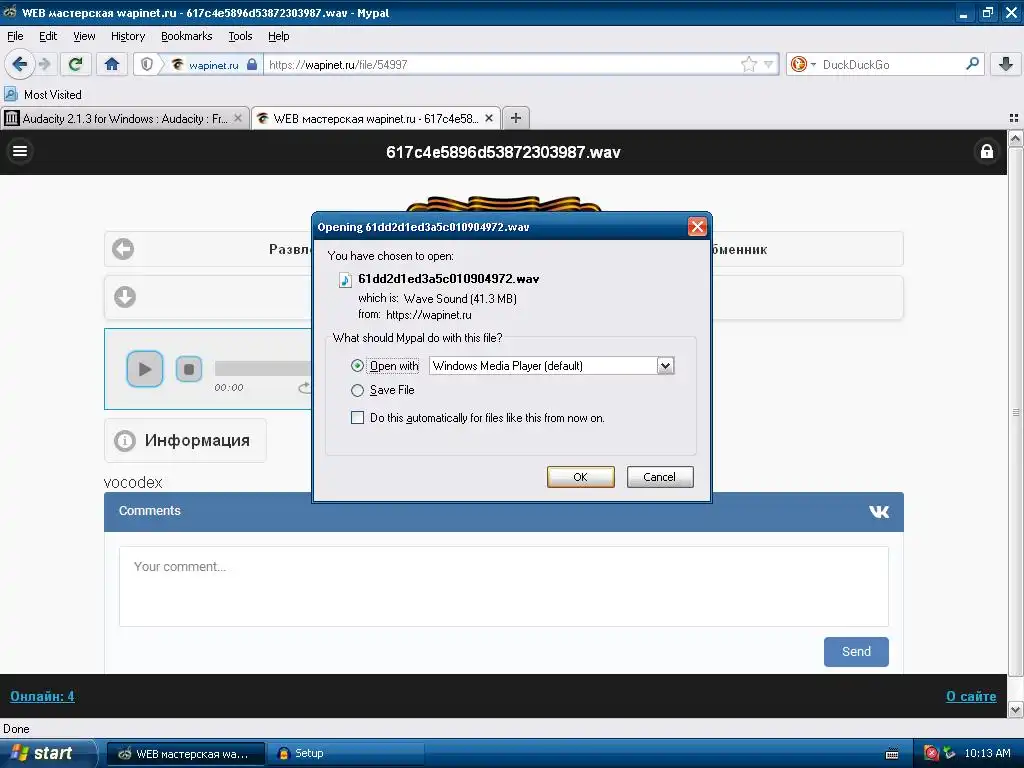Open the Bookmarks menu
The image size is (1024, 768).
coord(187,36)
